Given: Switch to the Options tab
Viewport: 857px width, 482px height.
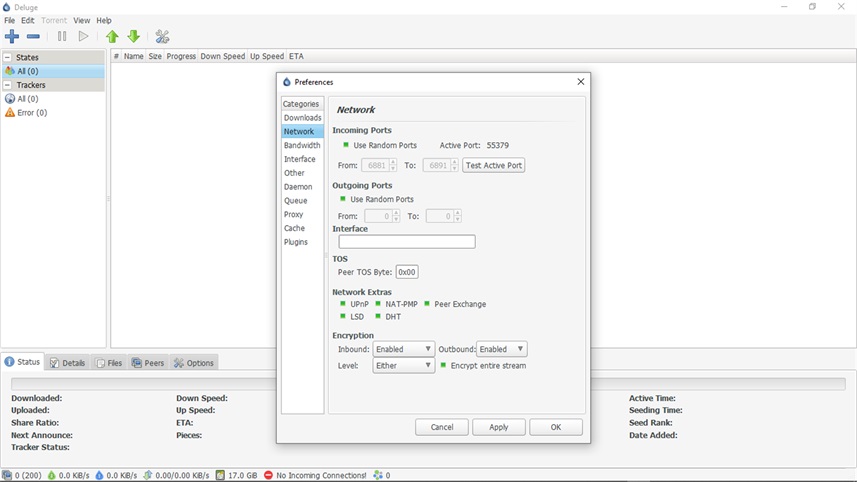Looking at the screenshot, I should point(193,362).
